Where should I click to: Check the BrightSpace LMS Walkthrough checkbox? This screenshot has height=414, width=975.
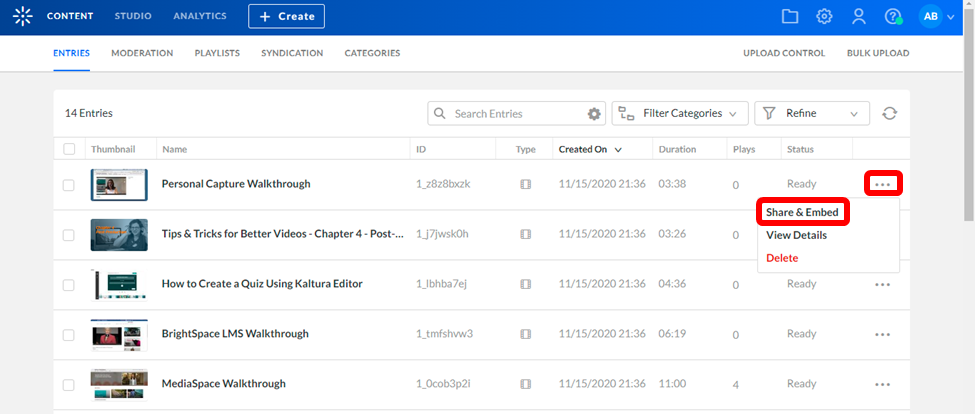(x=68, y=335)
